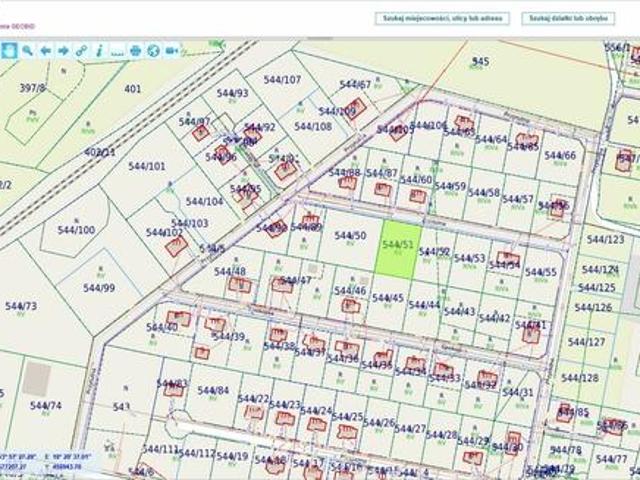Click parcel label 397/8

(32, 87)
